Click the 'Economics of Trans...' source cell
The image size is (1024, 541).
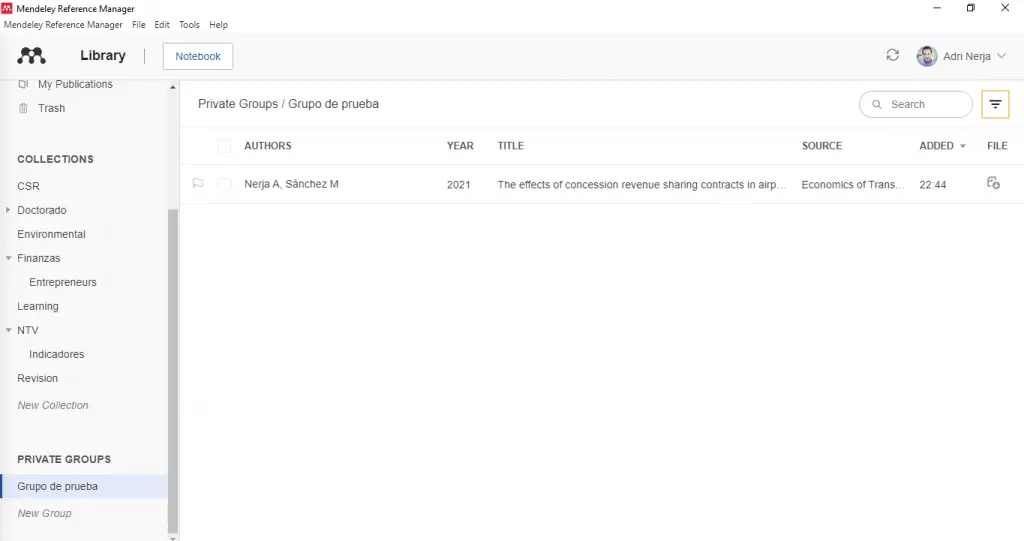click(x=853, y=184)
